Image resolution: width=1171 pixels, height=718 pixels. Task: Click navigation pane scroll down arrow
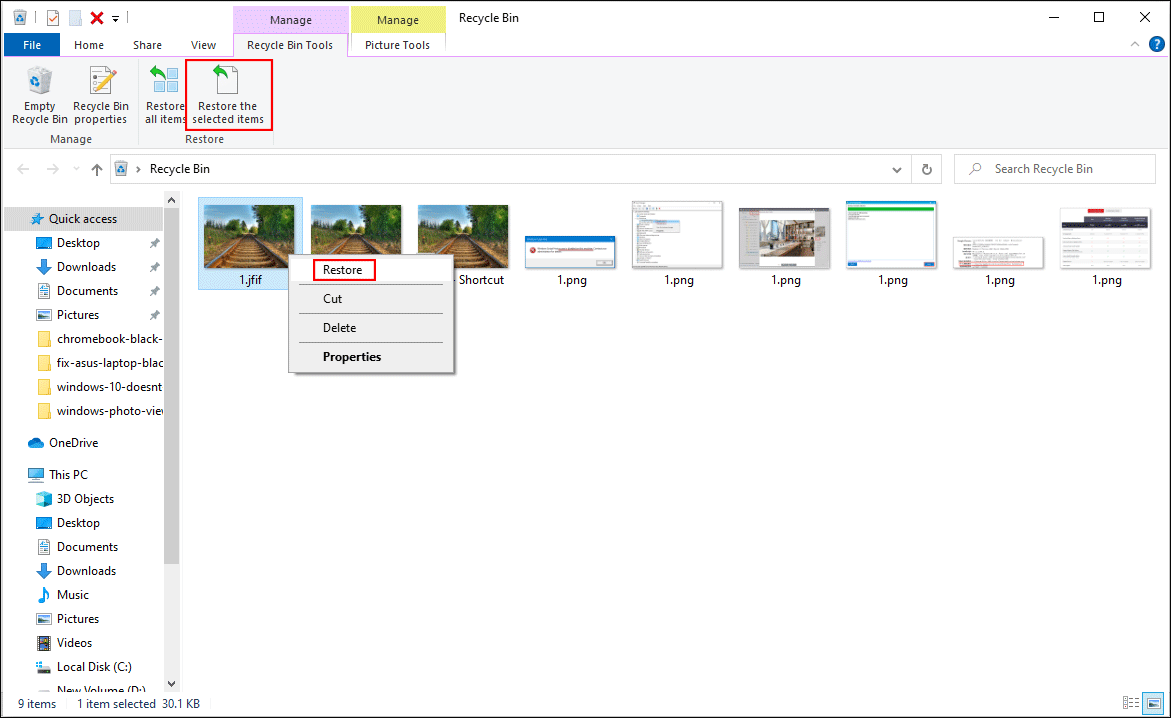click(171, 684)
